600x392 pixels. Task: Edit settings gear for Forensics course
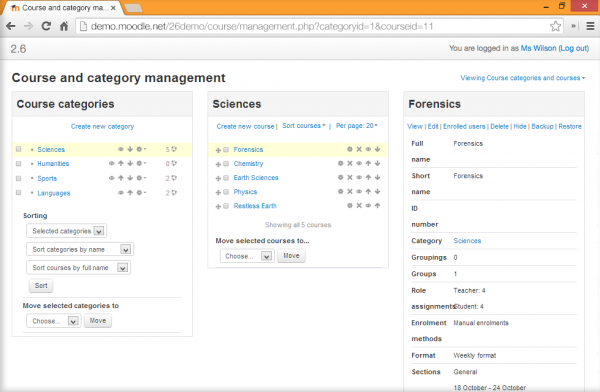350,149
